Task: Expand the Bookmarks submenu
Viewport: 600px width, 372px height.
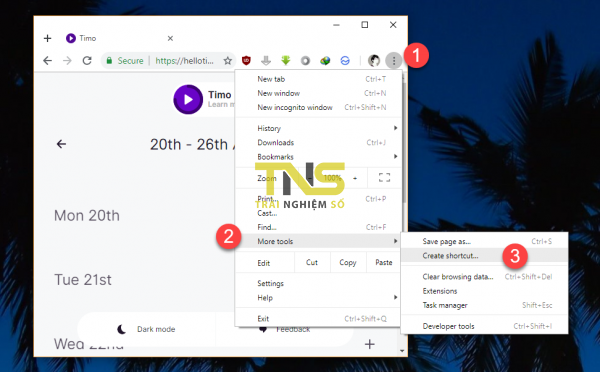Action: [318, 157]
